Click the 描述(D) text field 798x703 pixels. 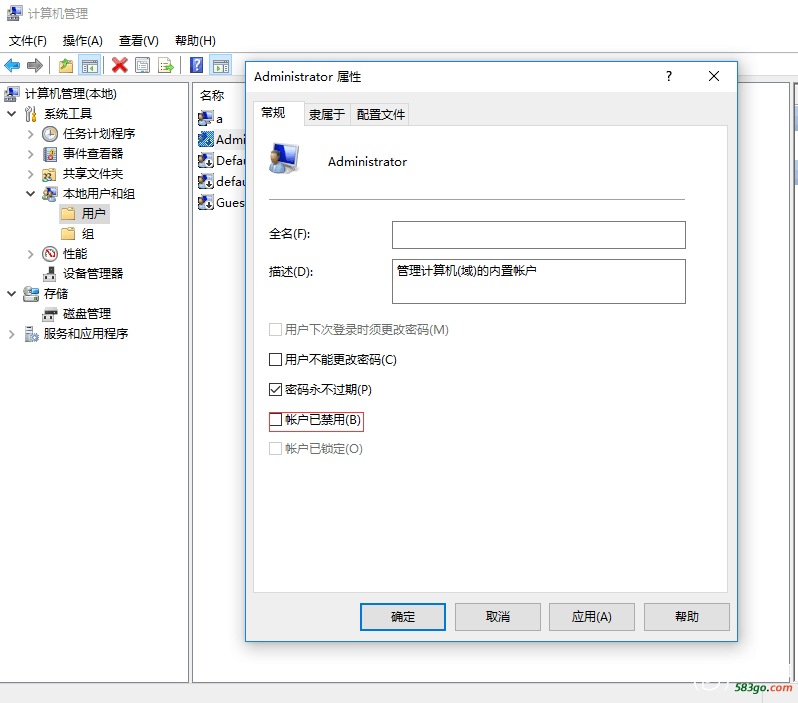click(538, 282)
